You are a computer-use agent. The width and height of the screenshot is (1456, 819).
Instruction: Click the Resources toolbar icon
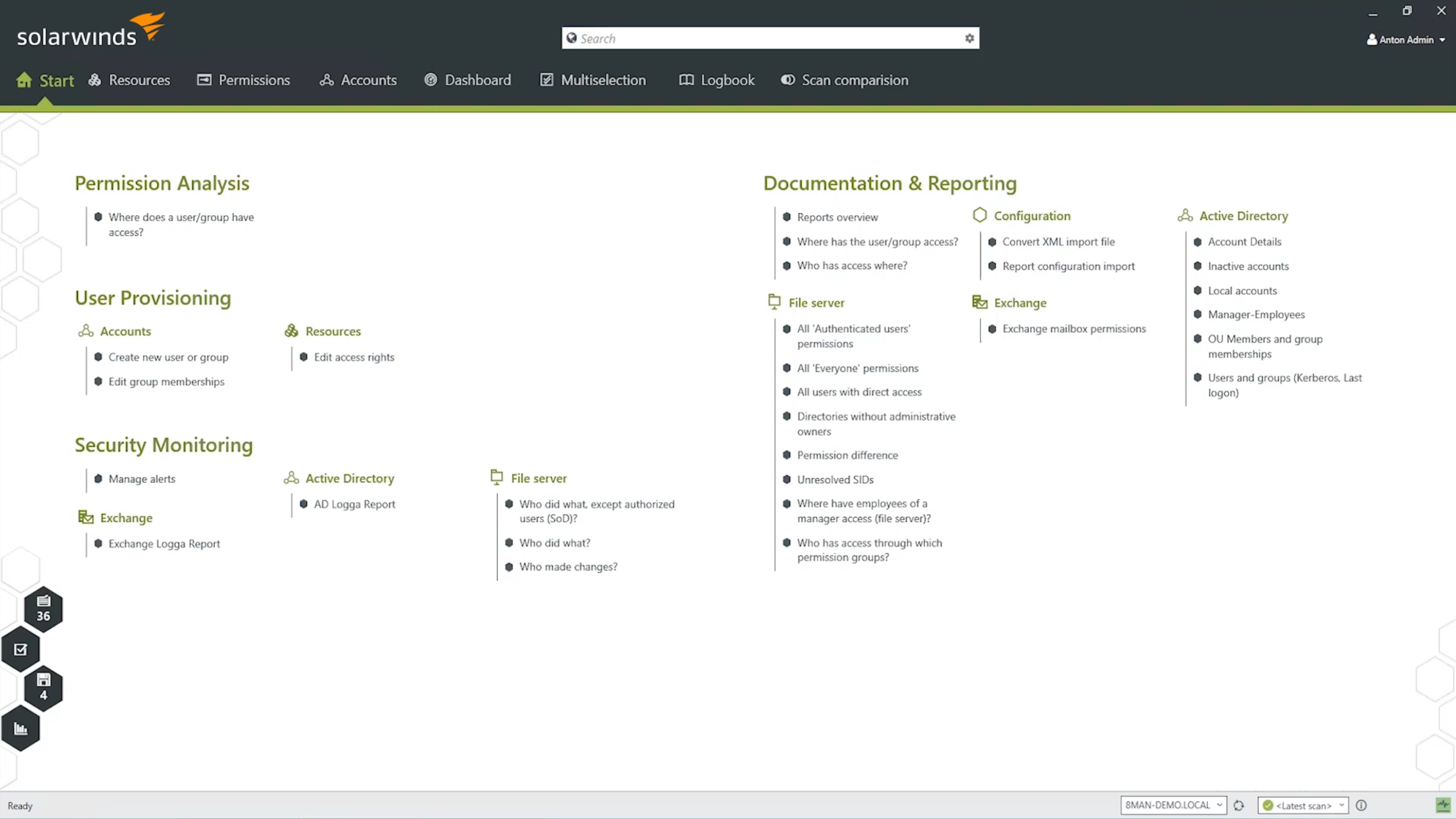(95, 80)
